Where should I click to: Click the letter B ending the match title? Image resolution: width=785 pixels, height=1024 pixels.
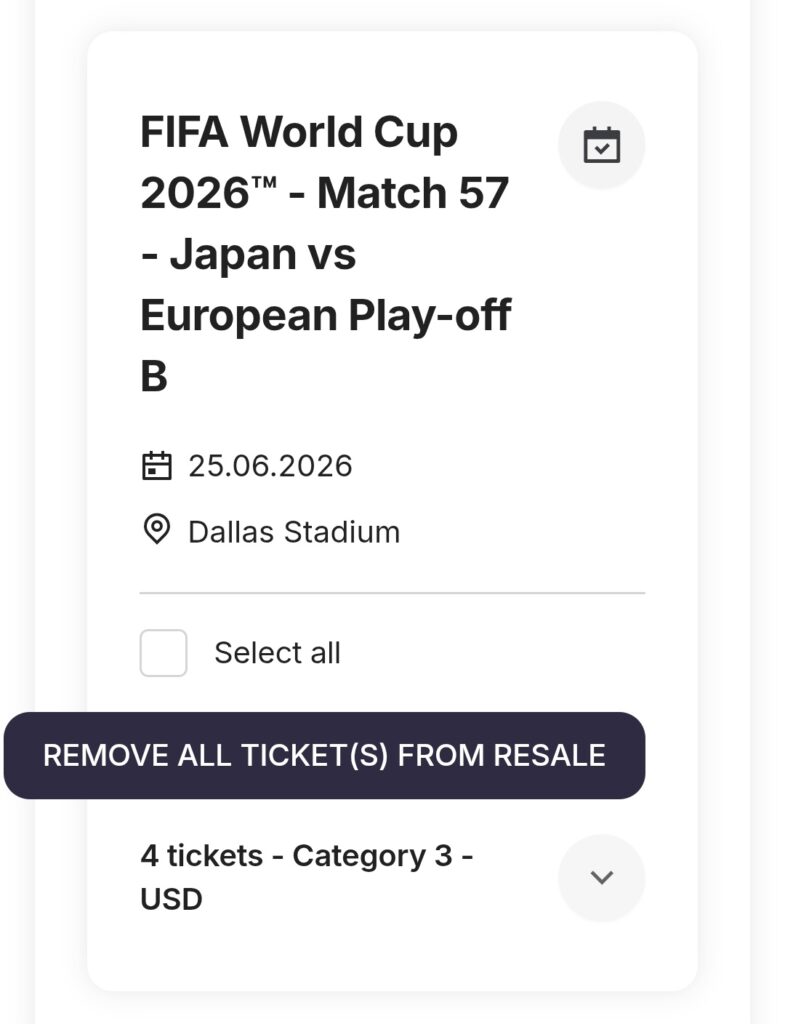(154, 378)
